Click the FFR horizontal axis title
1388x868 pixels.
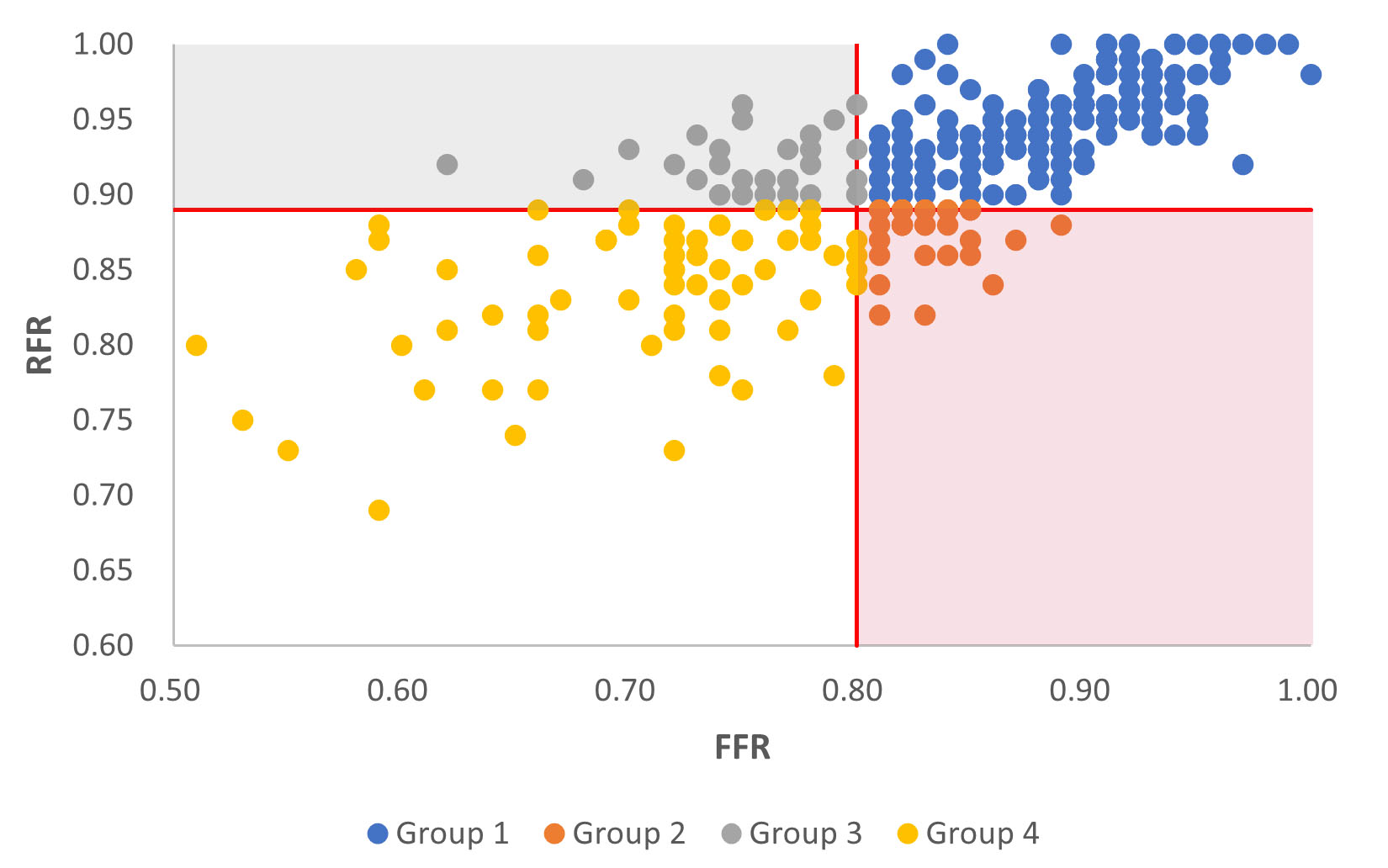point(742,747)
